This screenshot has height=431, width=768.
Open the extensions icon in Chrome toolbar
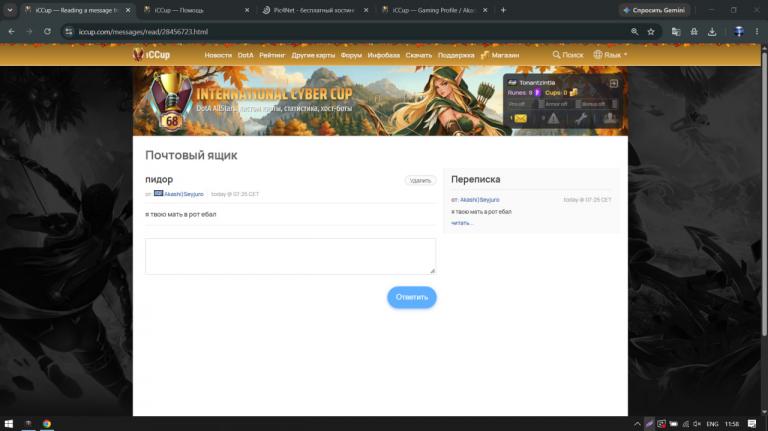(x=694, y=31)
